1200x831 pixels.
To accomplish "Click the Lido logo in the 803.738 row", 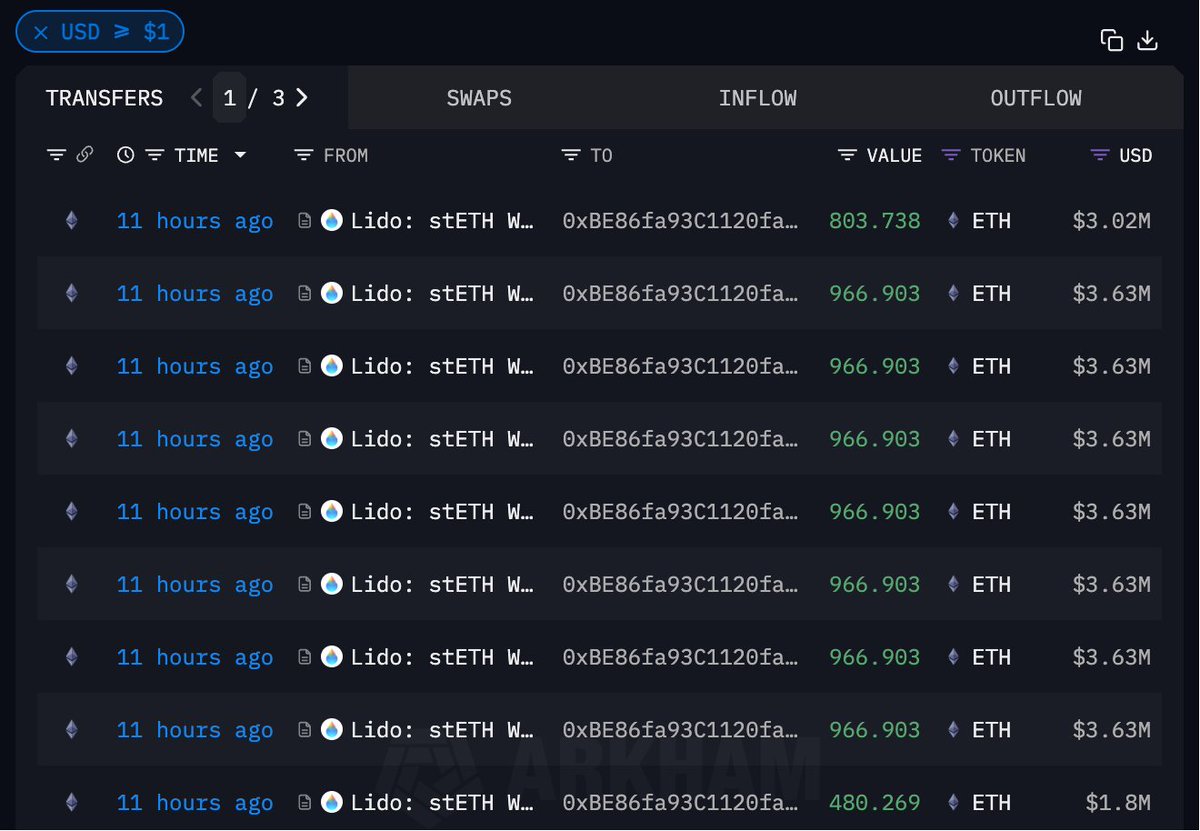I will (332, 221).
